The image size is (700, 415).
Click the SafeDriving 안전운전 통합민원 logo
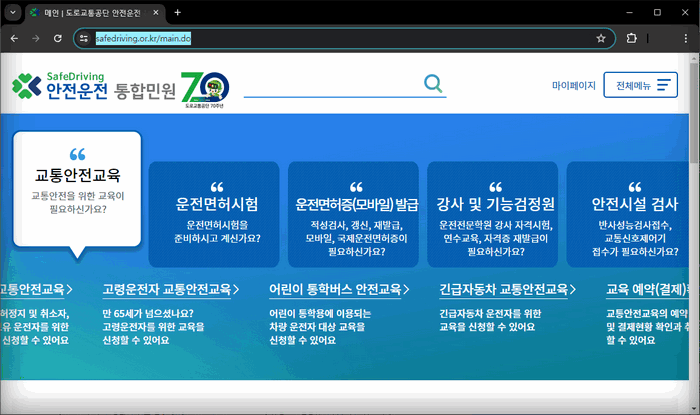pos(94,86)
